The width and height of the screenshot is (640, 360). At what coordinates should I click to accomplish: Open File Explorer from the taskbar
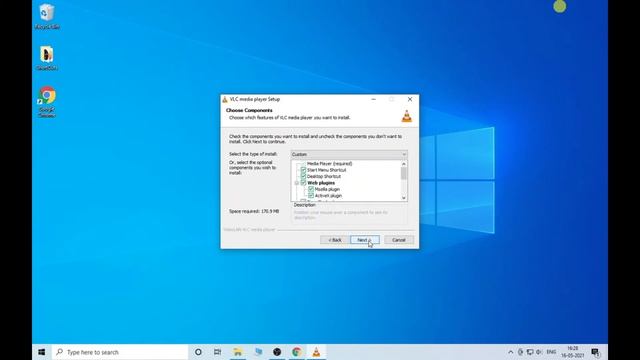(238, 352)
